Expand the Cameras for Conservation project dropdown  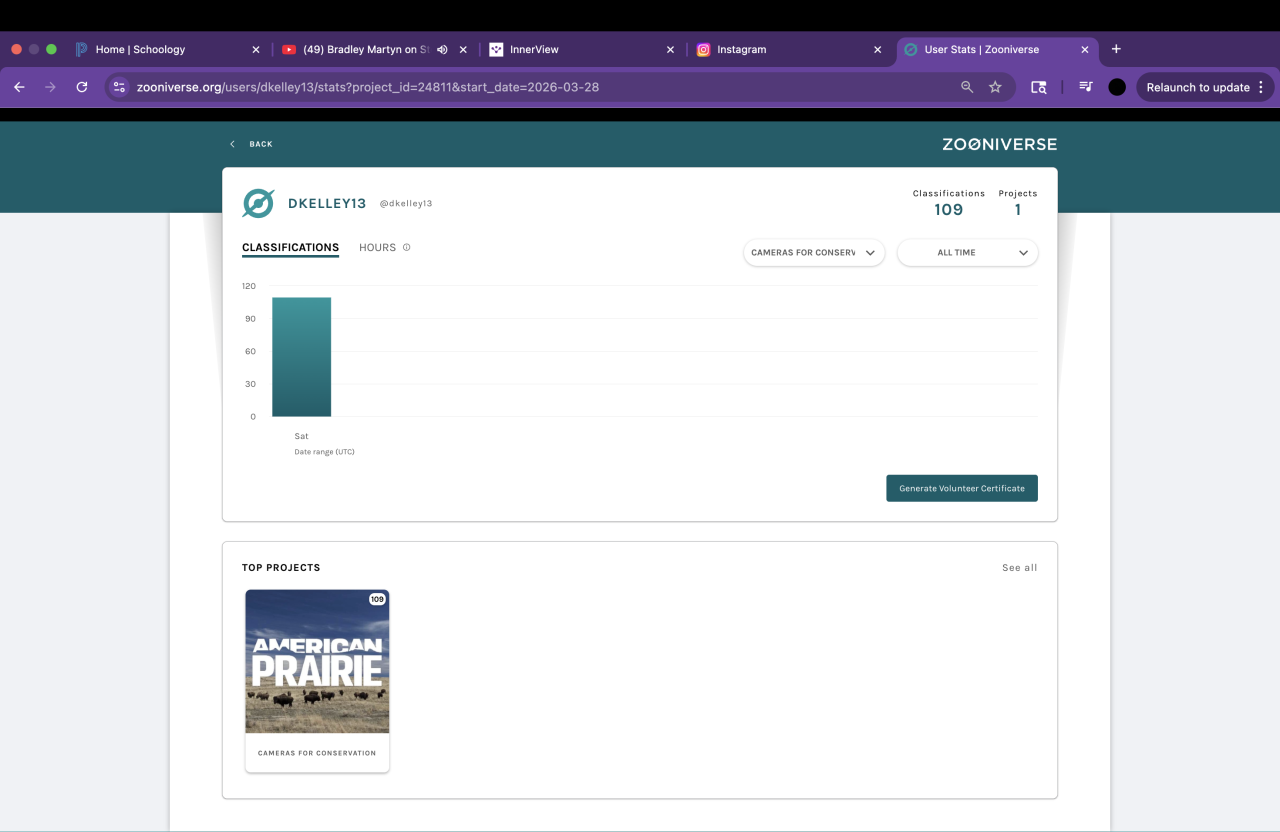click(814, 253)
